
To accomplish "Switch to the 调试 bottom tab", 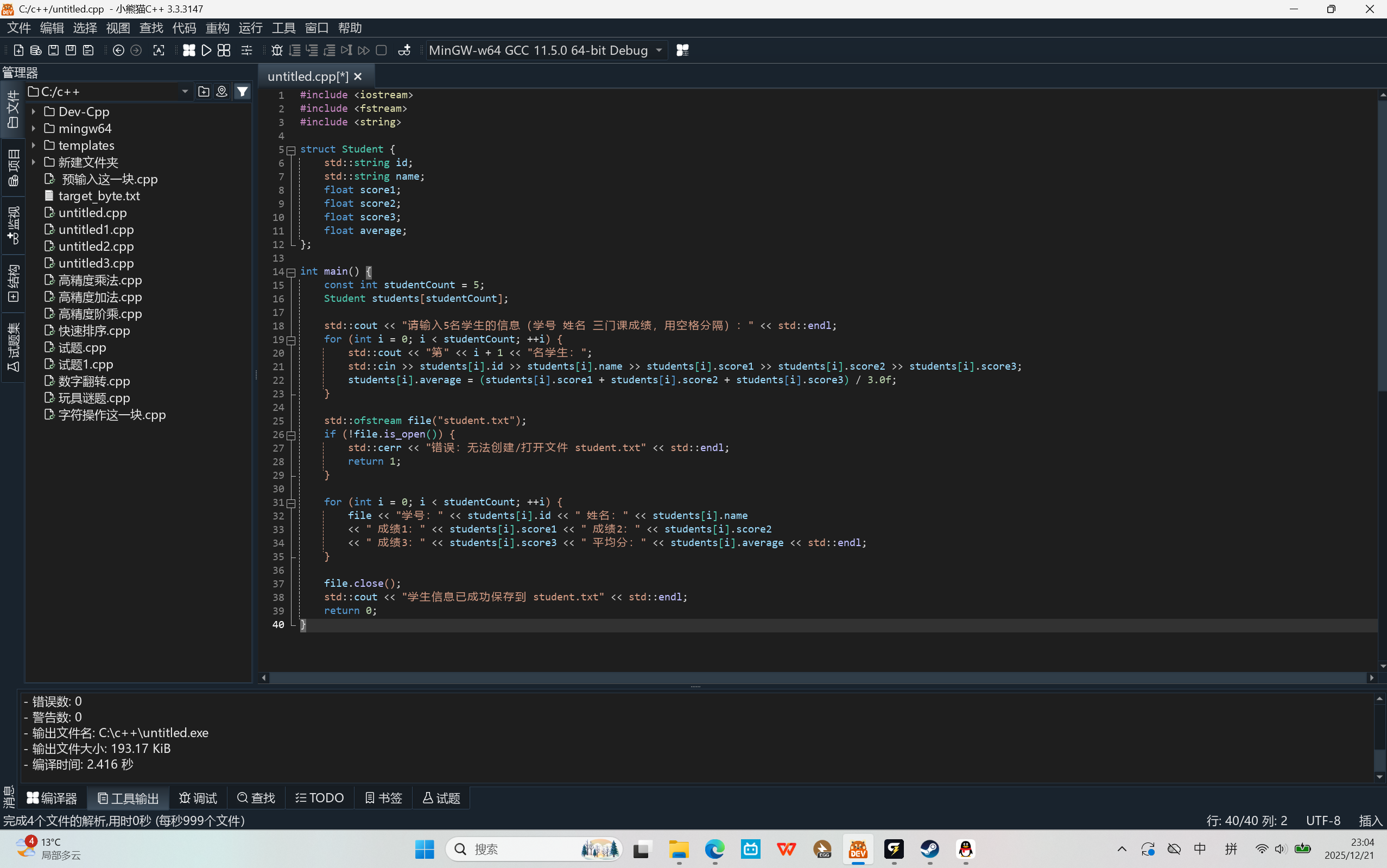I will (x=198, y=798).
